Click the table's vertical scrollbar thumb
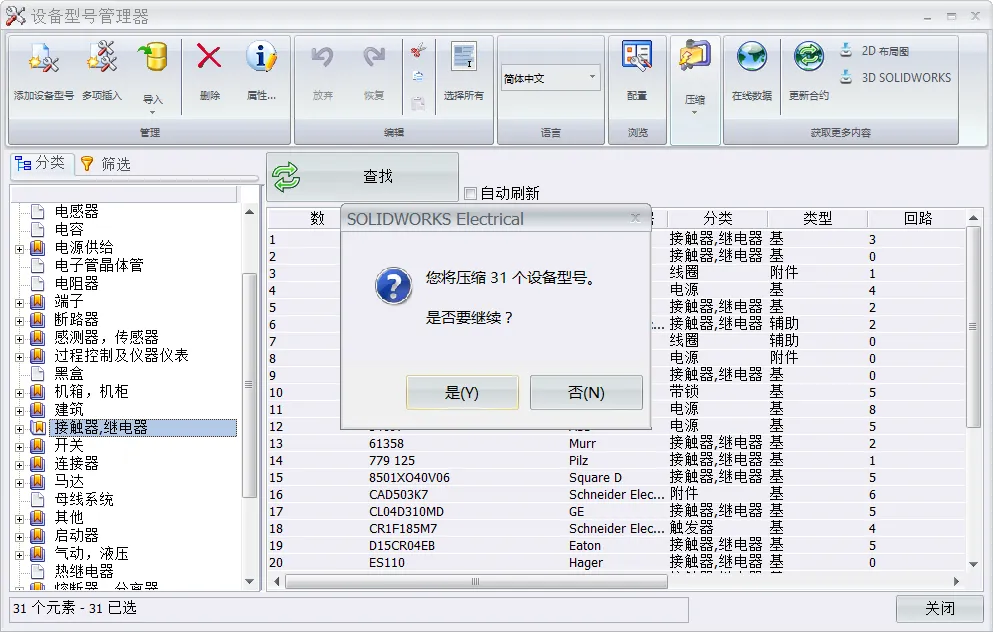This screenshot has height=632, width=993. (x=973, y=327)
